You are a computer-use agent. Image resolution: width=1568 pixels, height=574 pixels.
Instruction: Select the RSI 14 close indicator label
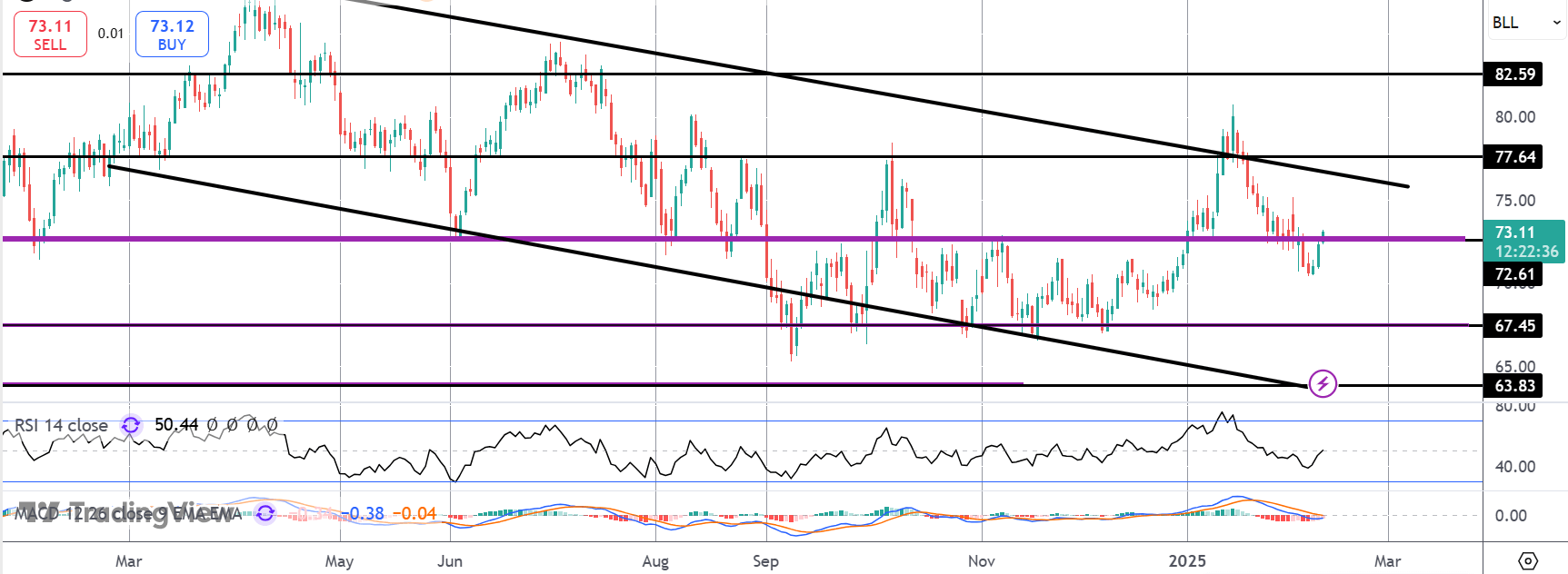[61, 425]
